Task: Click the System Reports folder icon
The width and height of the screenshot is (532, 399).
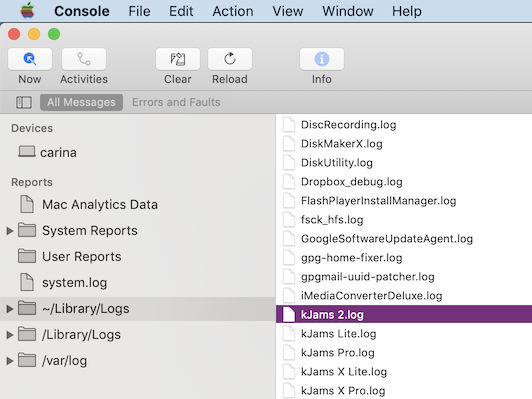Action: coord(27,230)
